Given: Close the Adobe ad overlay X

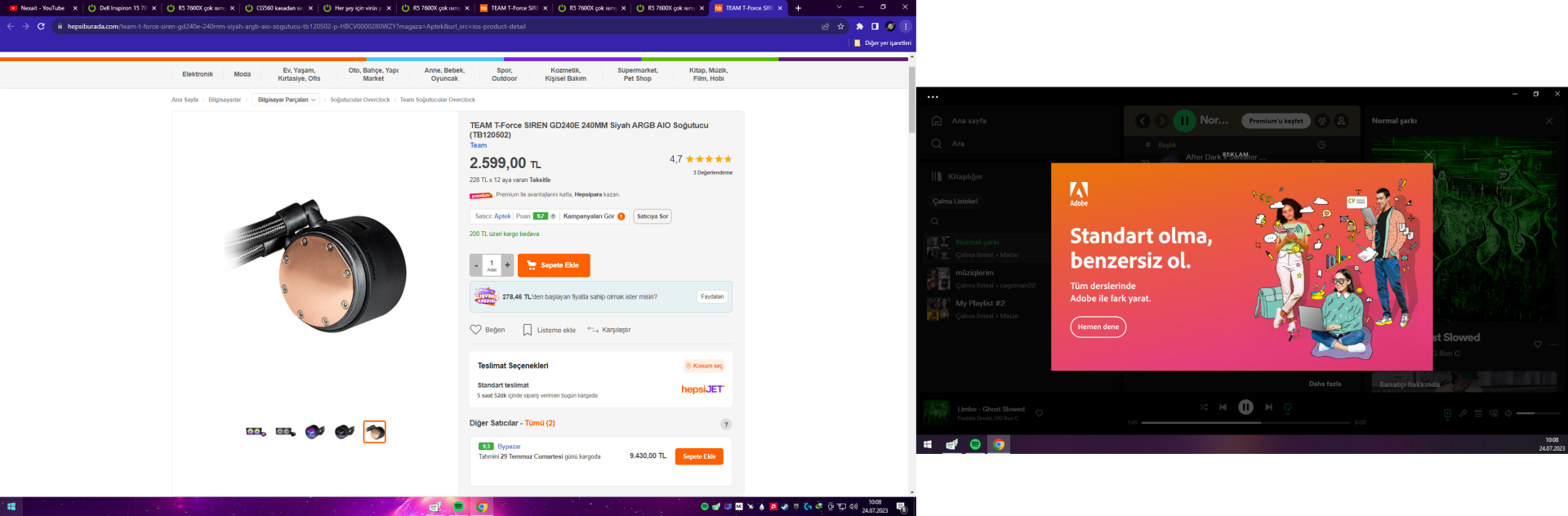Looking at the screenshot, I should point(1428,154).
